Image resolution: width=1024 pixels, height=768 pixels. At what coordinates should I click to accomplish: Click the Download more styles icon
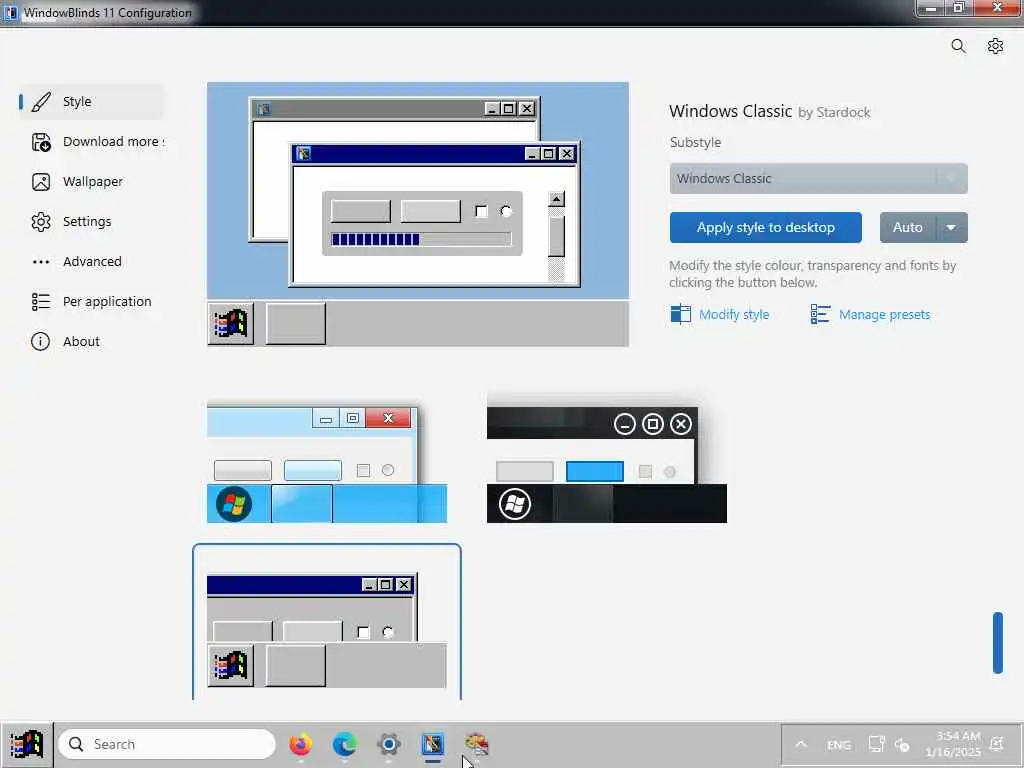[x=40, y=142]
